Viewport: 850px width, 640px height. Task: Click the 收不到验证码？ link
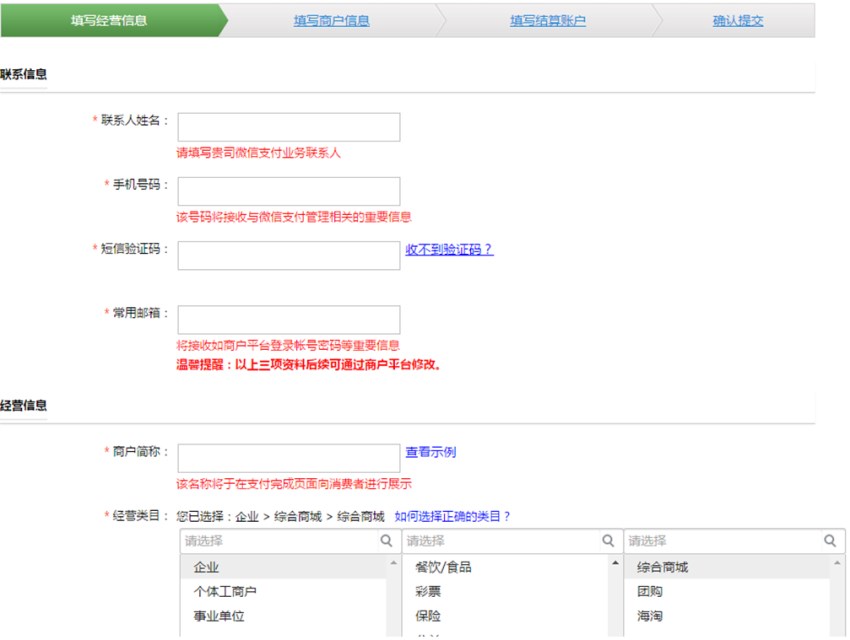click(x=449, y=249)
